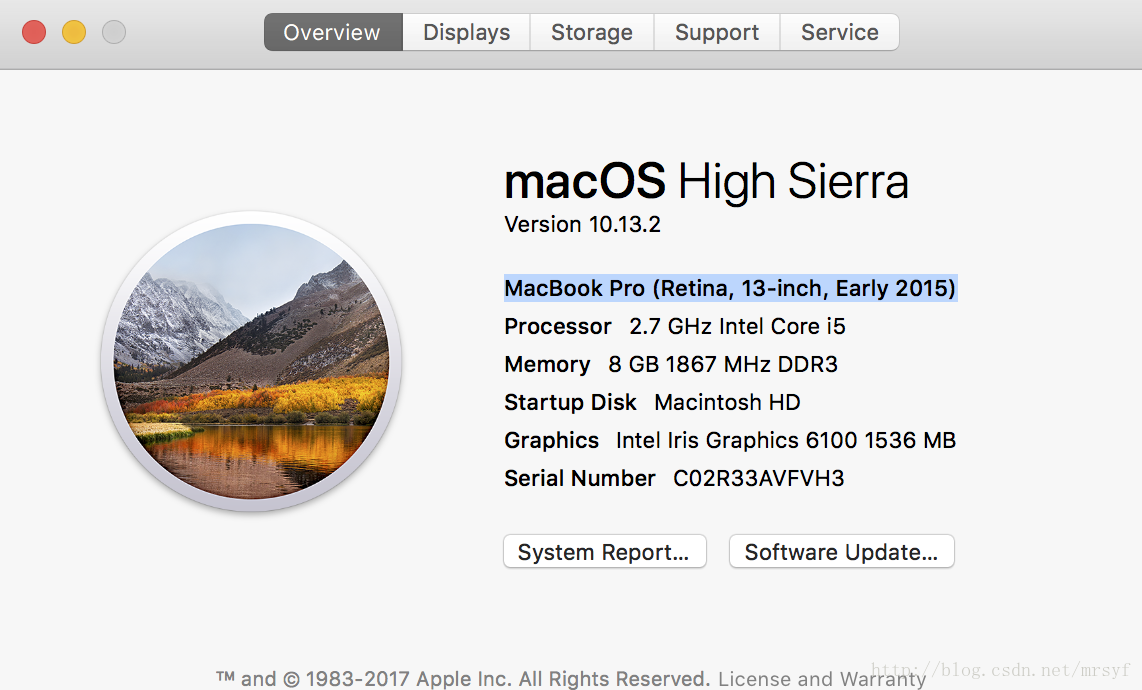Viewport: 1142px width, 690px height.
Task: Click the Graphics Intel Iris 6100 line
Action: [x=730, y=440]
